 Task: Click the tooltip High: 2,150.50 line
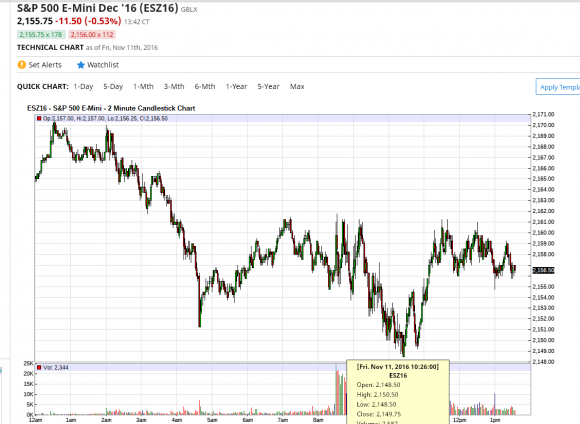click(x=377, y=395)
